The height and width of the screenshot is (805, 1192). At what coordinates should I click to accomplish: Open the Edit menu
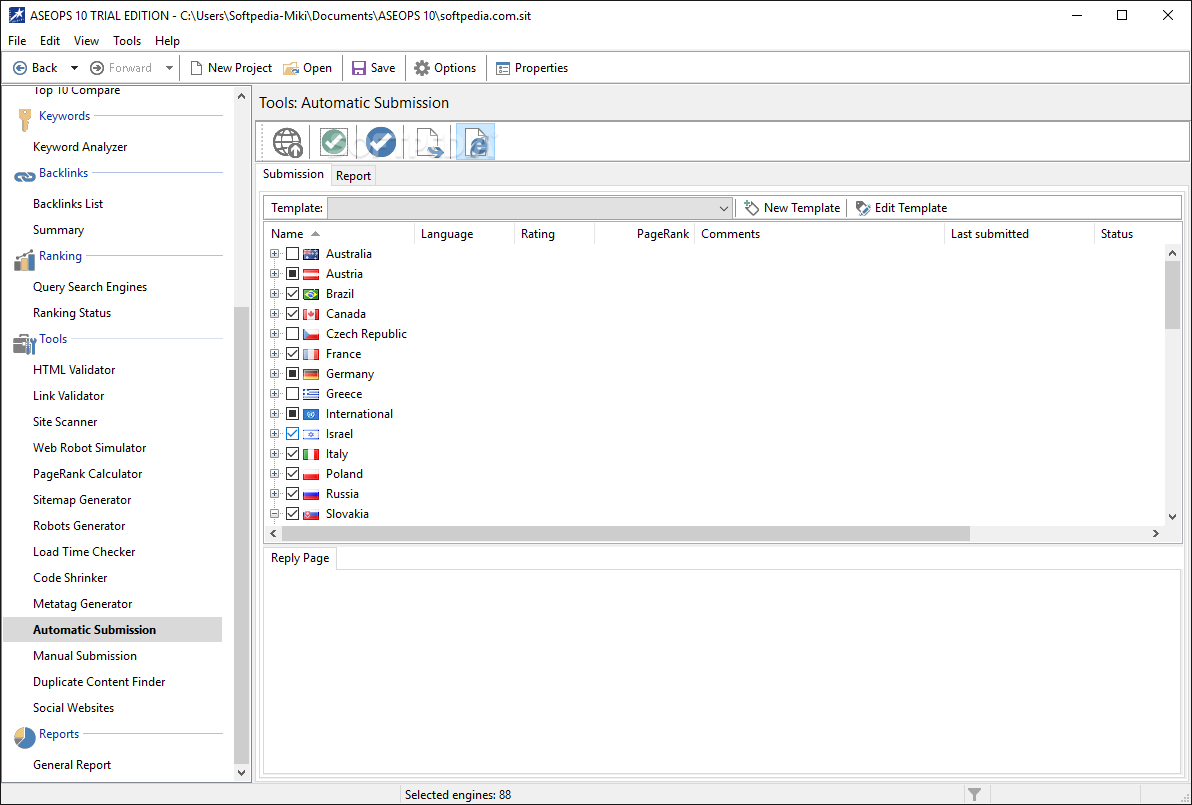pos(50,40)
